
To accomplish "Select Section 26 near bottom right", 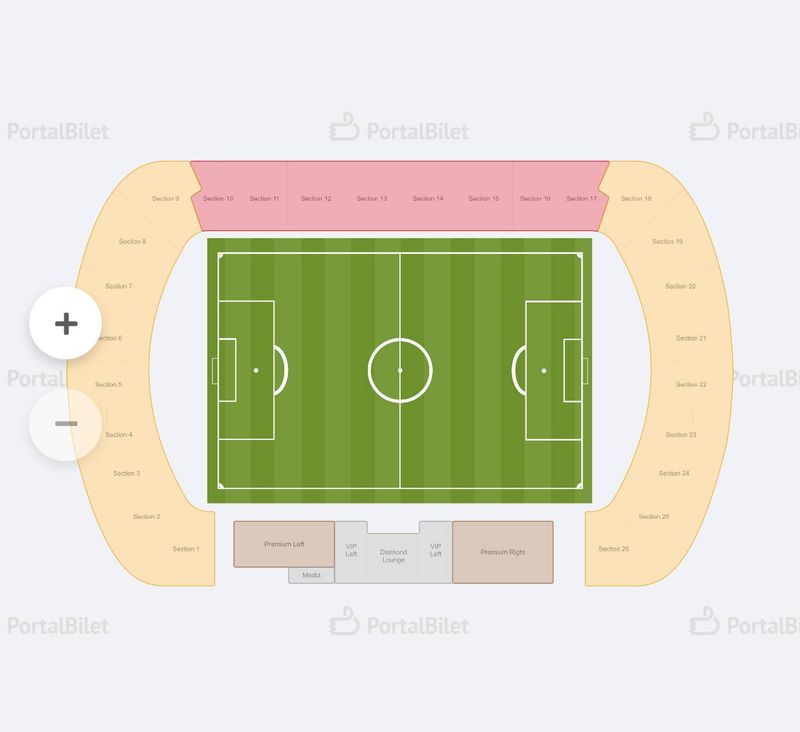I will coord(613,549).
